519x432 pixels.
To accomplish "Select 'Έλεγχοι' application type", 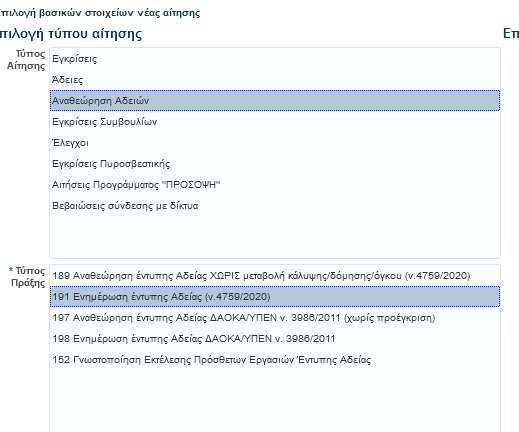I will [x=275, y=143].
